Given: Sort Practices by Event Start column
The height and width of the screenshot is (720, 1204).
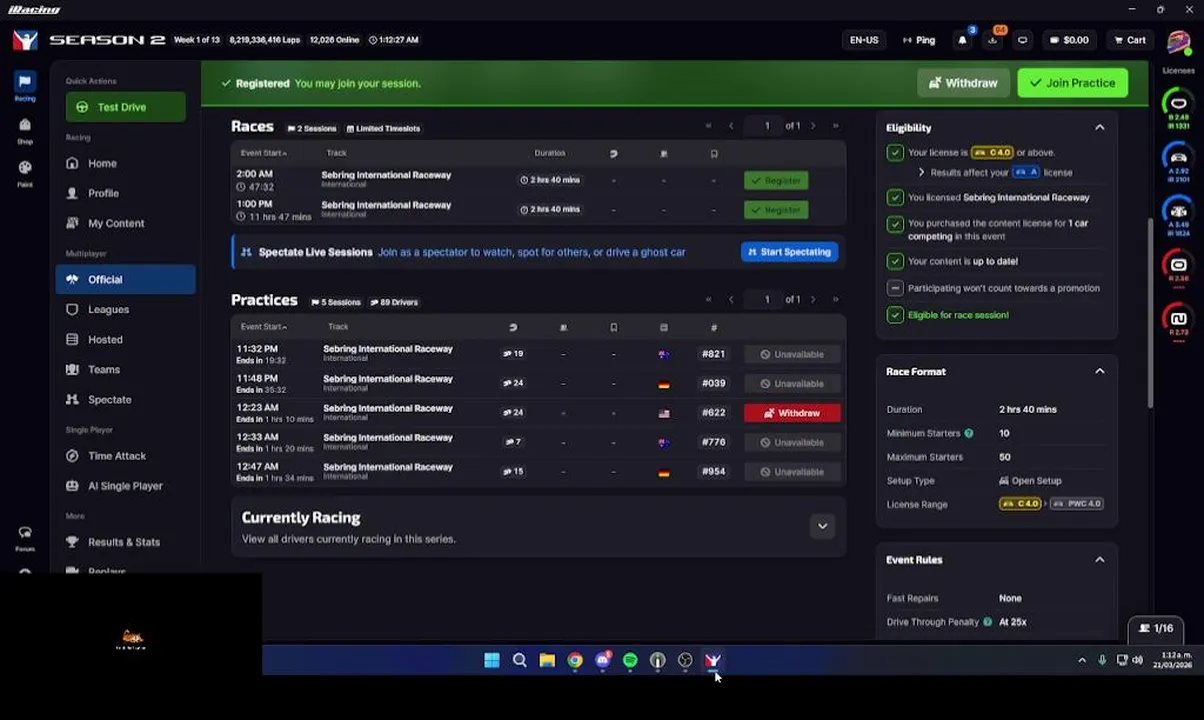Looking at the screenshot, I should [x=264, y=327].
